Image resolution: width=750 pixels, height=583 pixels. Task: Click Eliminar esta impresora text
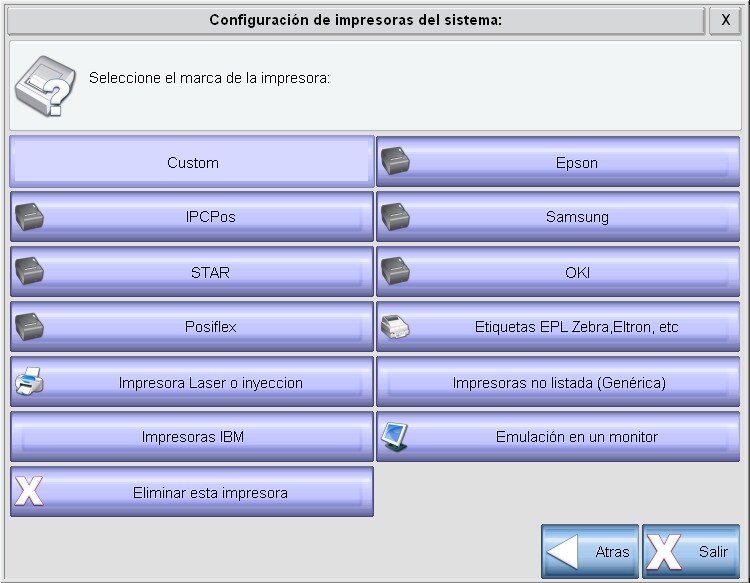pos(210,493)
